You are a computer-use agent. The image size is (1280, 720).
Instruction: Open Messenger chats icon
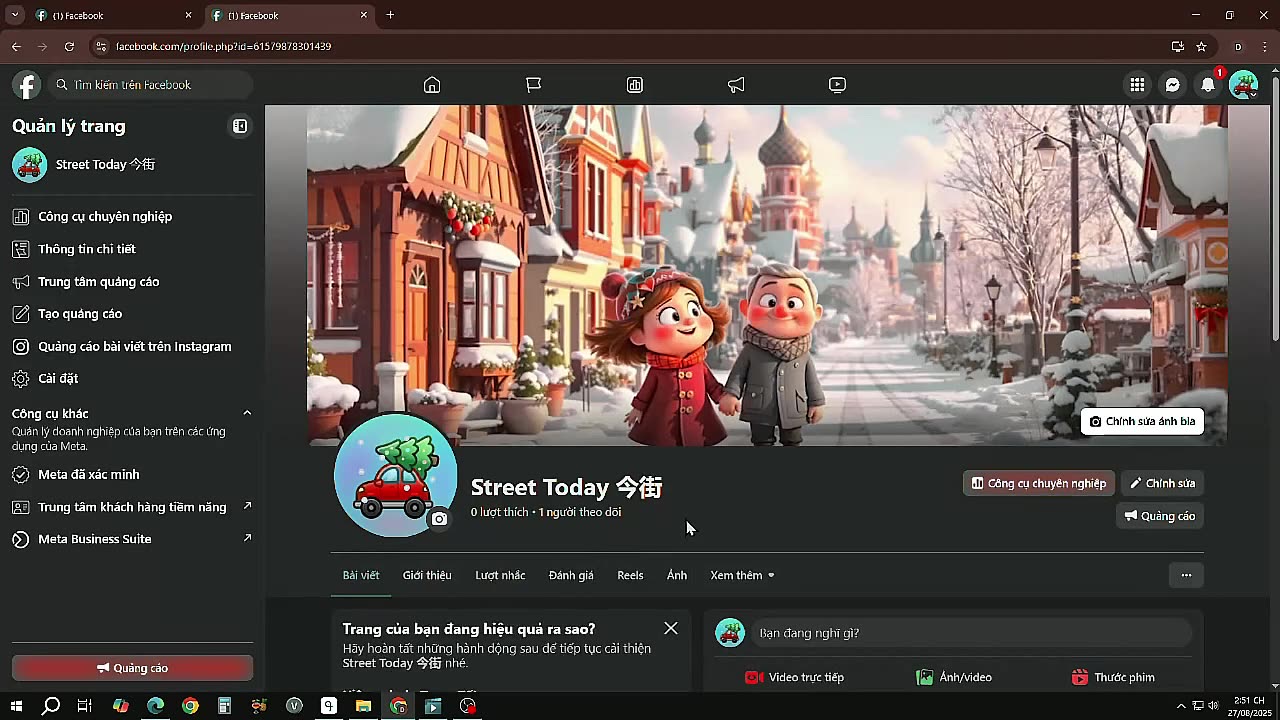click(x=1173, y=85)
